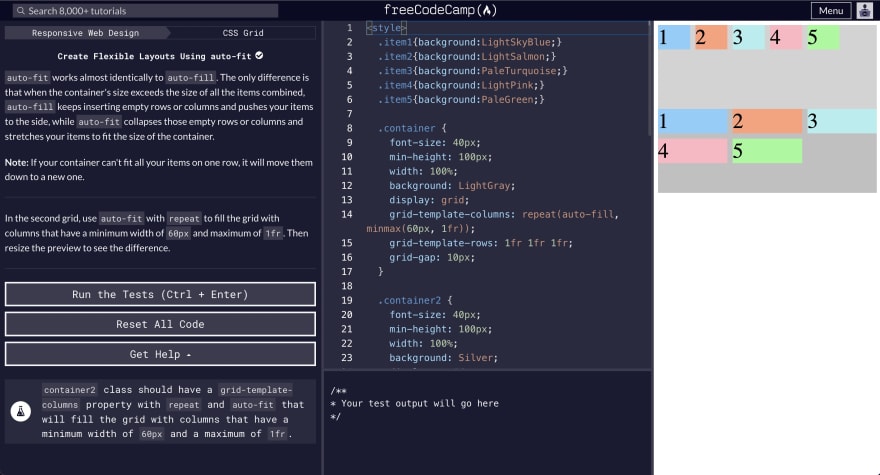Click turquoise item 3 in second grid
880x475 pixels.
(842, 121)
